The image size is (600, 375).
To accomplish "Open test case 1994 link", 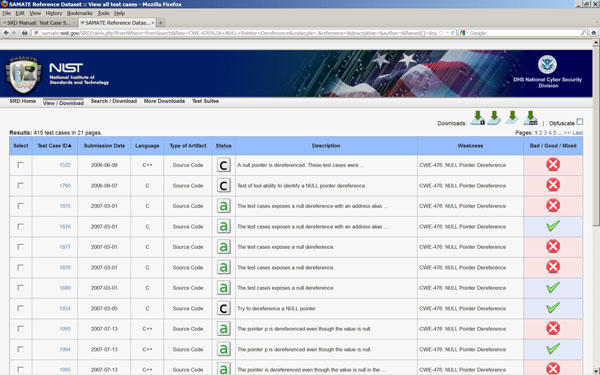I will pyautogui.click(x=65, y=349).
